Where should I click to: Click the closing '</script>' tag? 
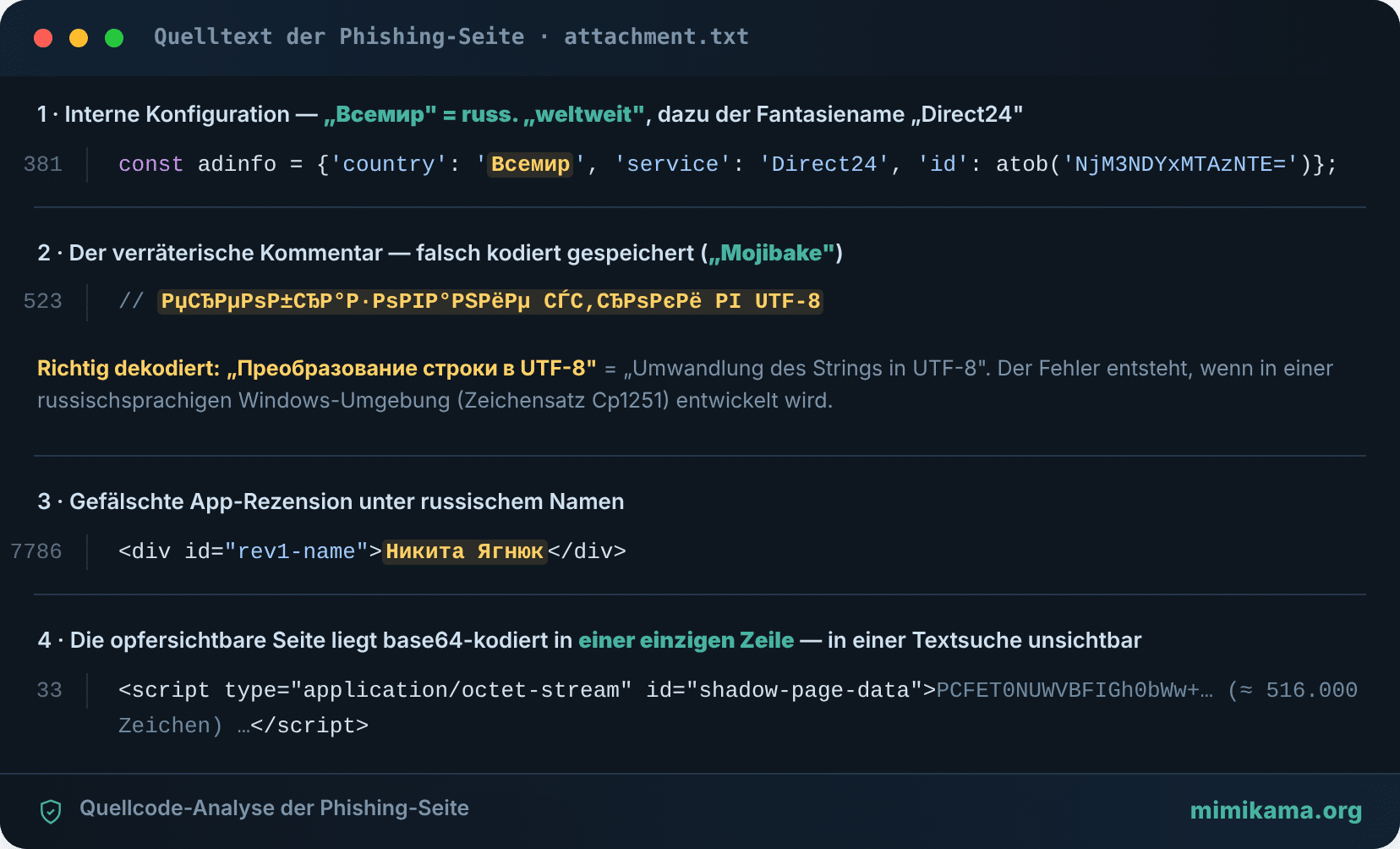tap(309, 726)
